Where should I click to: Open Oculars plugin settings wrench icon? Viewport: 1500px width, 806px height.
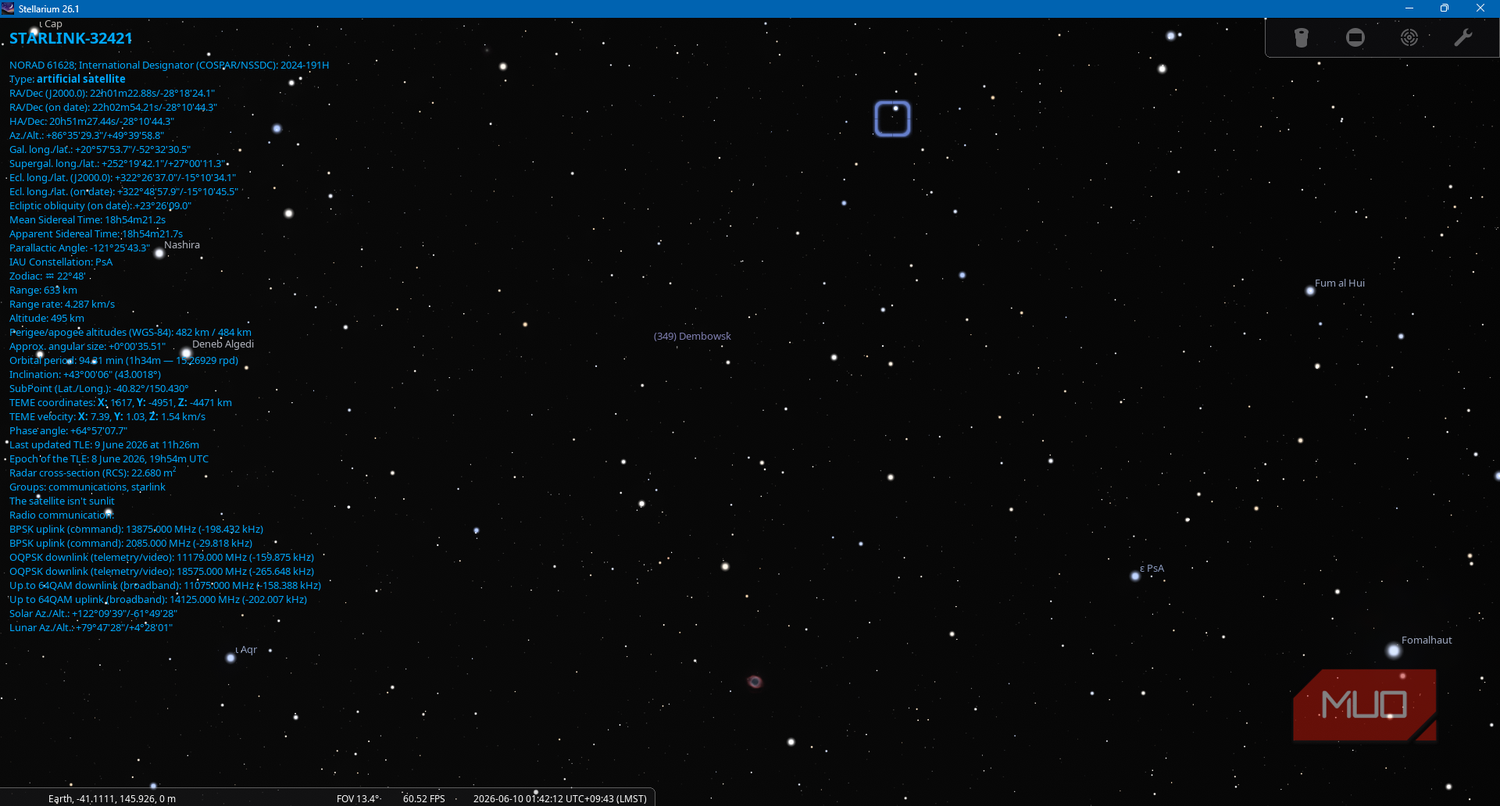pyautogui.click(x=1462, y=38)
